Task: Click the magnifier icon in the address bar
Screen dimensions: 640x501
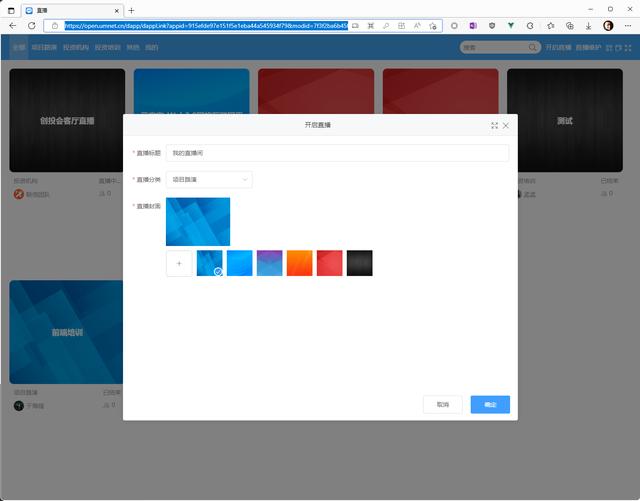Action: pyautogui.click(x=386, y=26)
